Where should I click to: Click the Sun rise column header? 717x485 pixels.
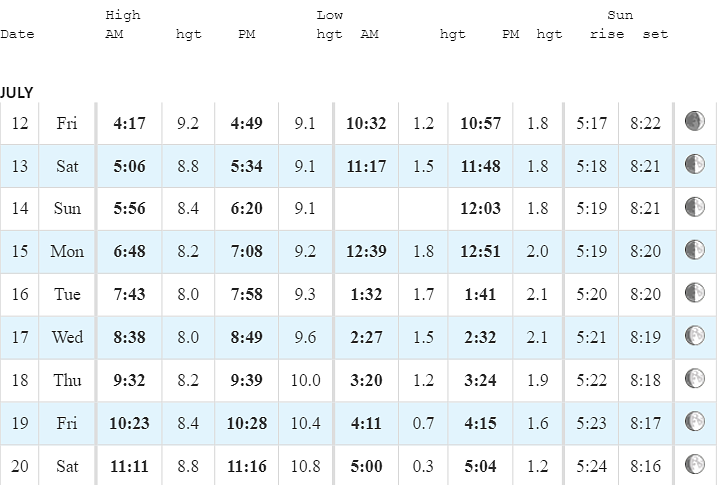point(607,34)
